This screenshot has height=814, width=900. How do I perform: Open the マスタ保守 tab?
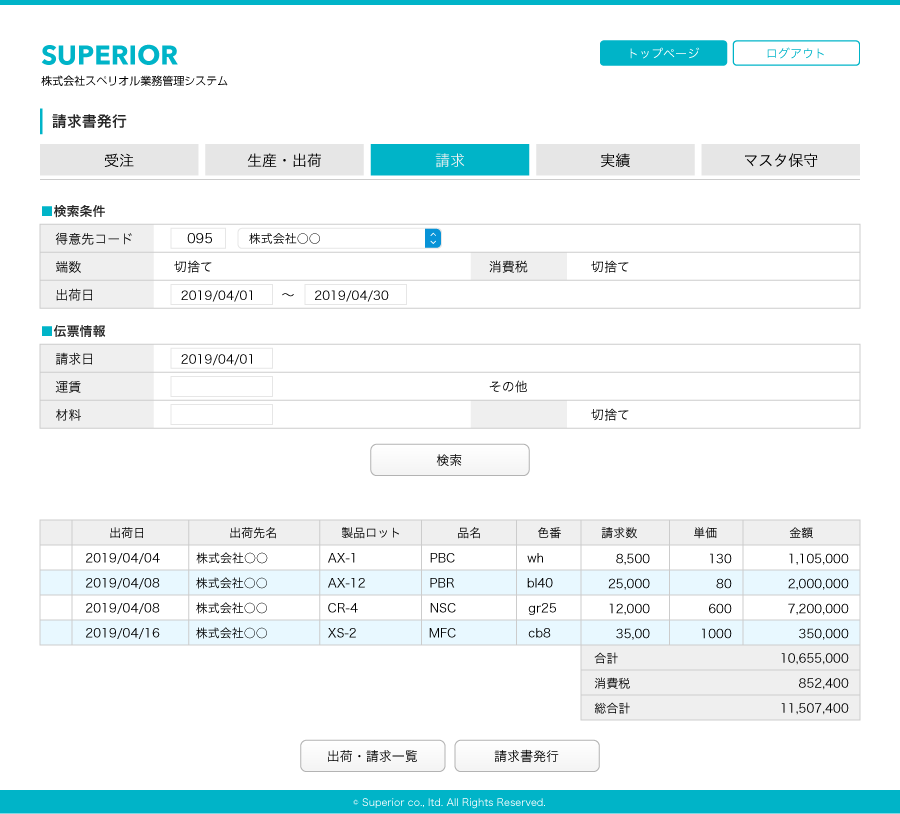tap(780, 160)
